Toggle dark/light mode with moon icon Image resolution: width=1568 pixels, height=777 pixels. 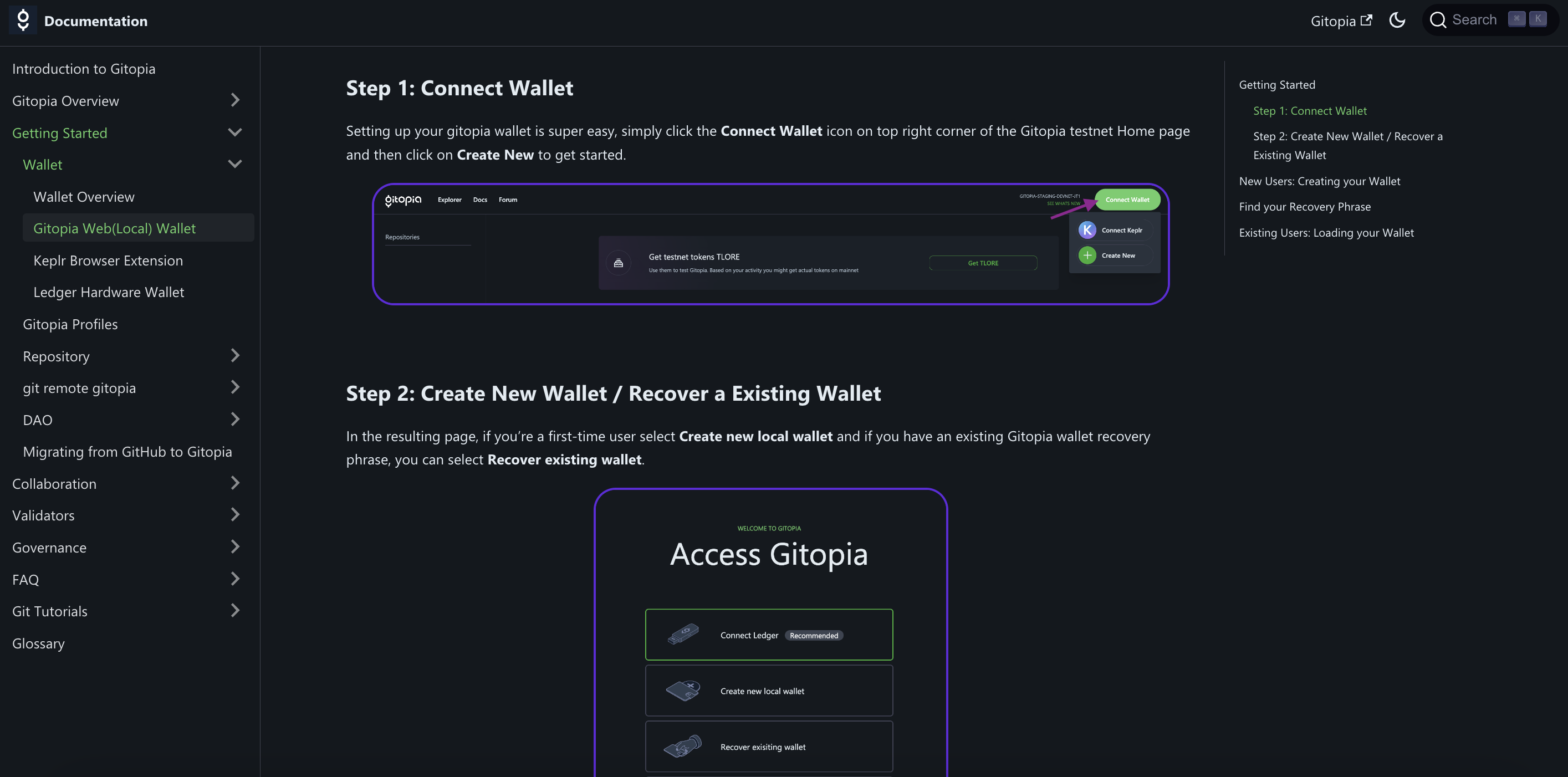click(1399, 19)
